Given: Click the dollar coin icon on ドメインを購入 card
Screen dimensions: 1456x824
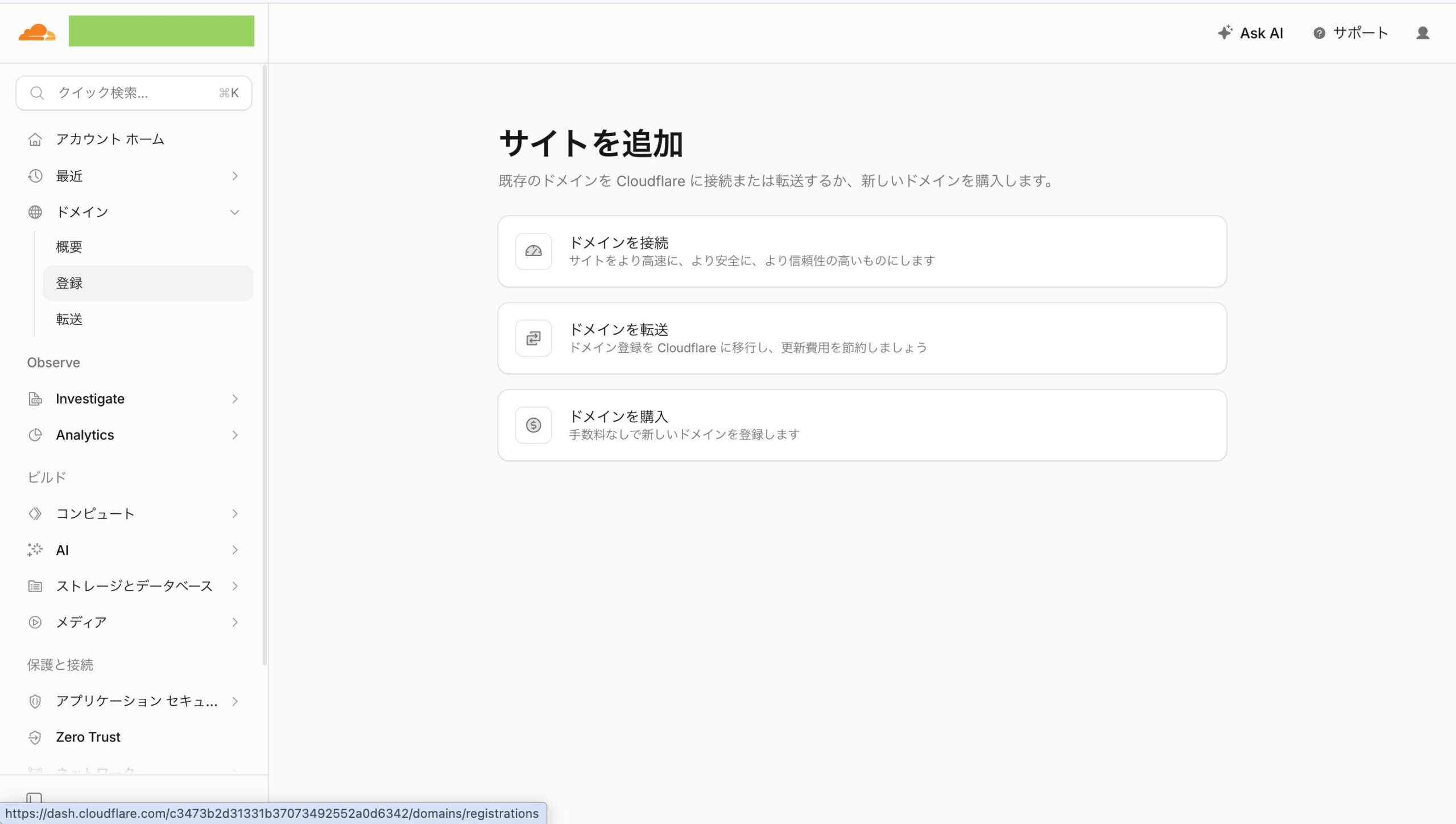Looking at the screenshot, I should [x=533, y=425].
